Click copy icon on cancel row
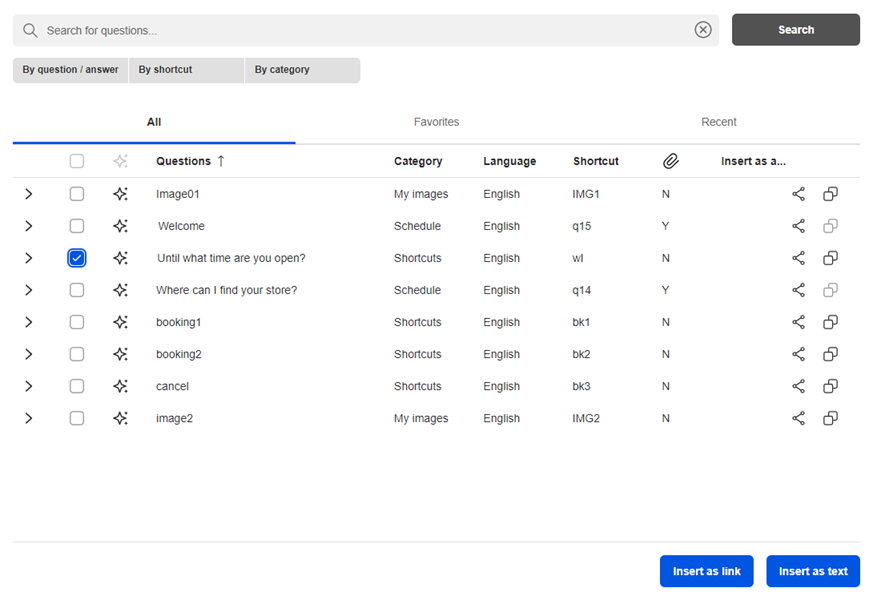Image resolution: width=873 pixels, height=600 pixels. click(x=830, y=386)
